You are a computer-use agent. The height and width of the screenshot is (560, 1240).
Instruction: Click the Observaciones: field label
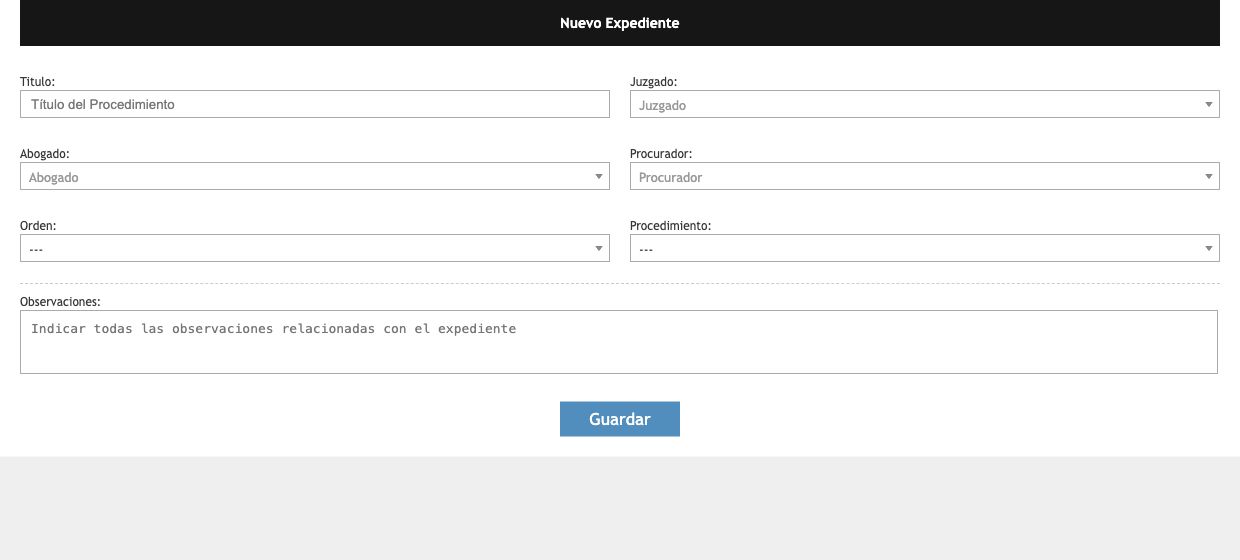pyautogui.click(x=61, y=301)
